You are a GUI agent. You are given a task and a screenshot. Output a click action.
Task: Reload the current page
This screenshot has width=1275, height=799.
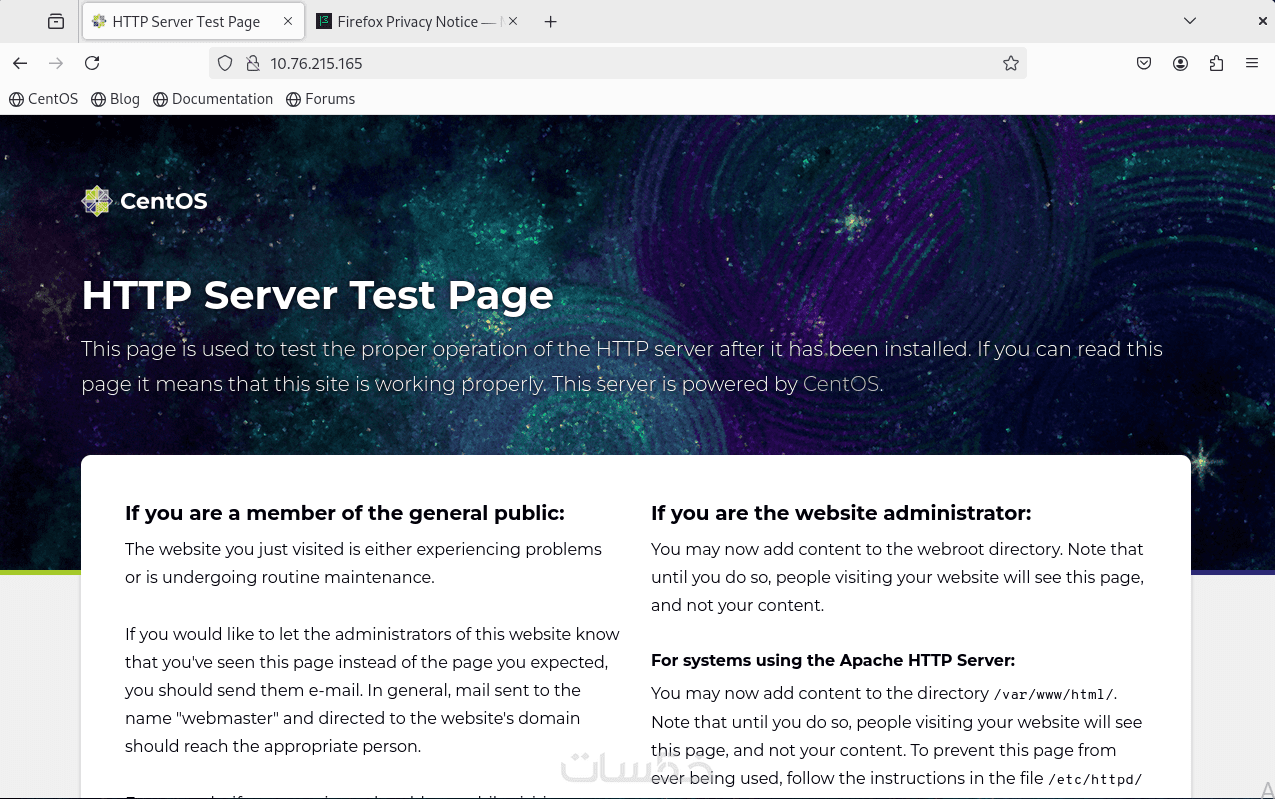(x=92, y=63)
